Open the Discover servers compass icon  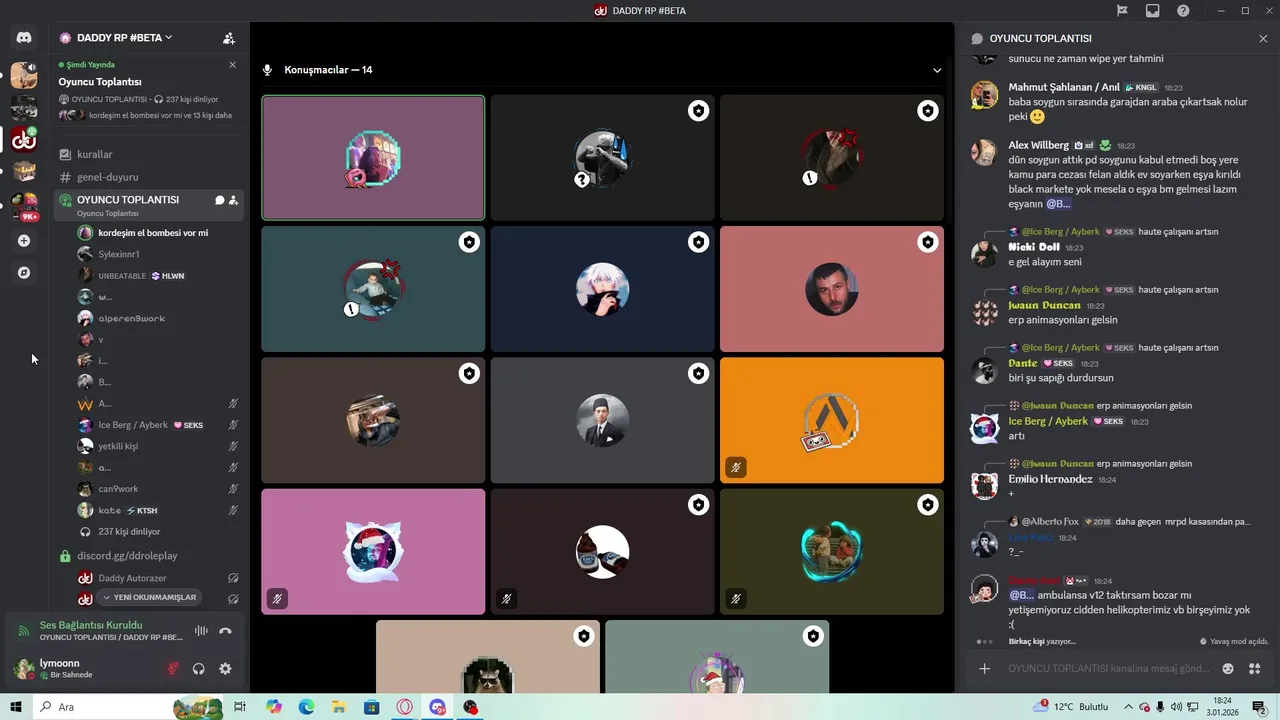(24, 273)
